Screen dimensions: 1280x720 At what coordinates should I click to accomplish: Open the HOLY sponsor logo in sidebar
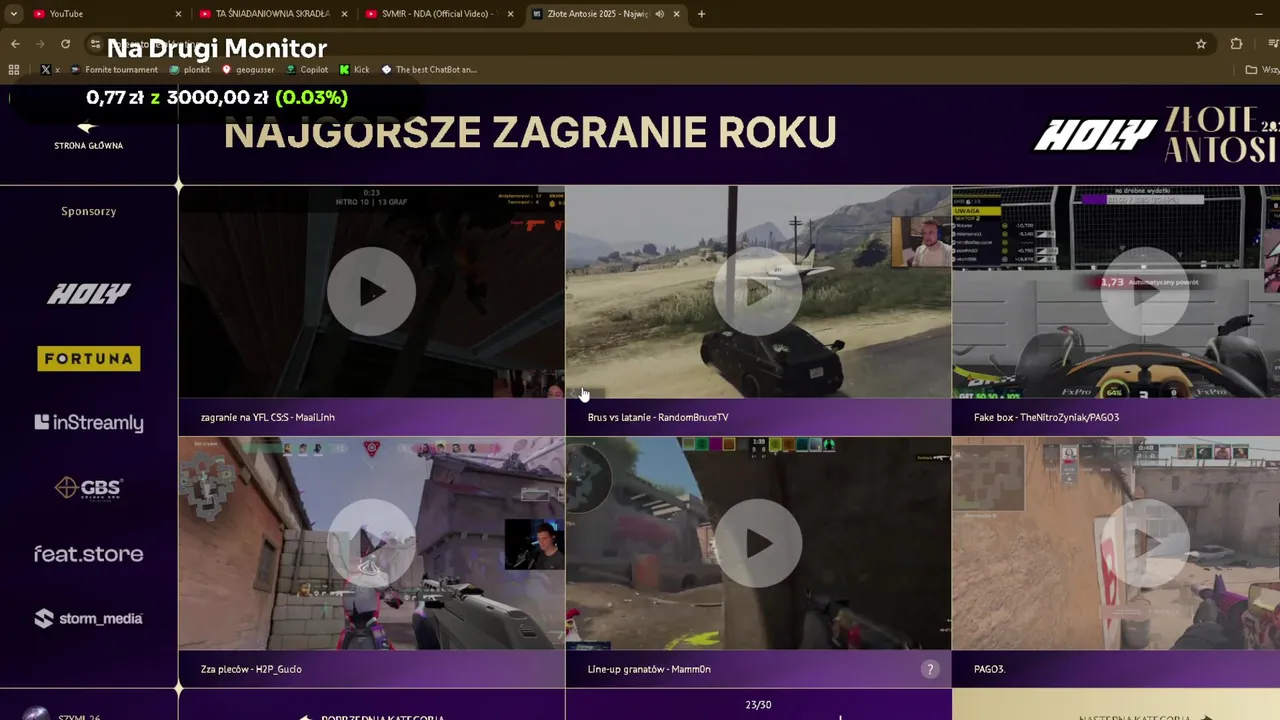(x=88, y=293)
